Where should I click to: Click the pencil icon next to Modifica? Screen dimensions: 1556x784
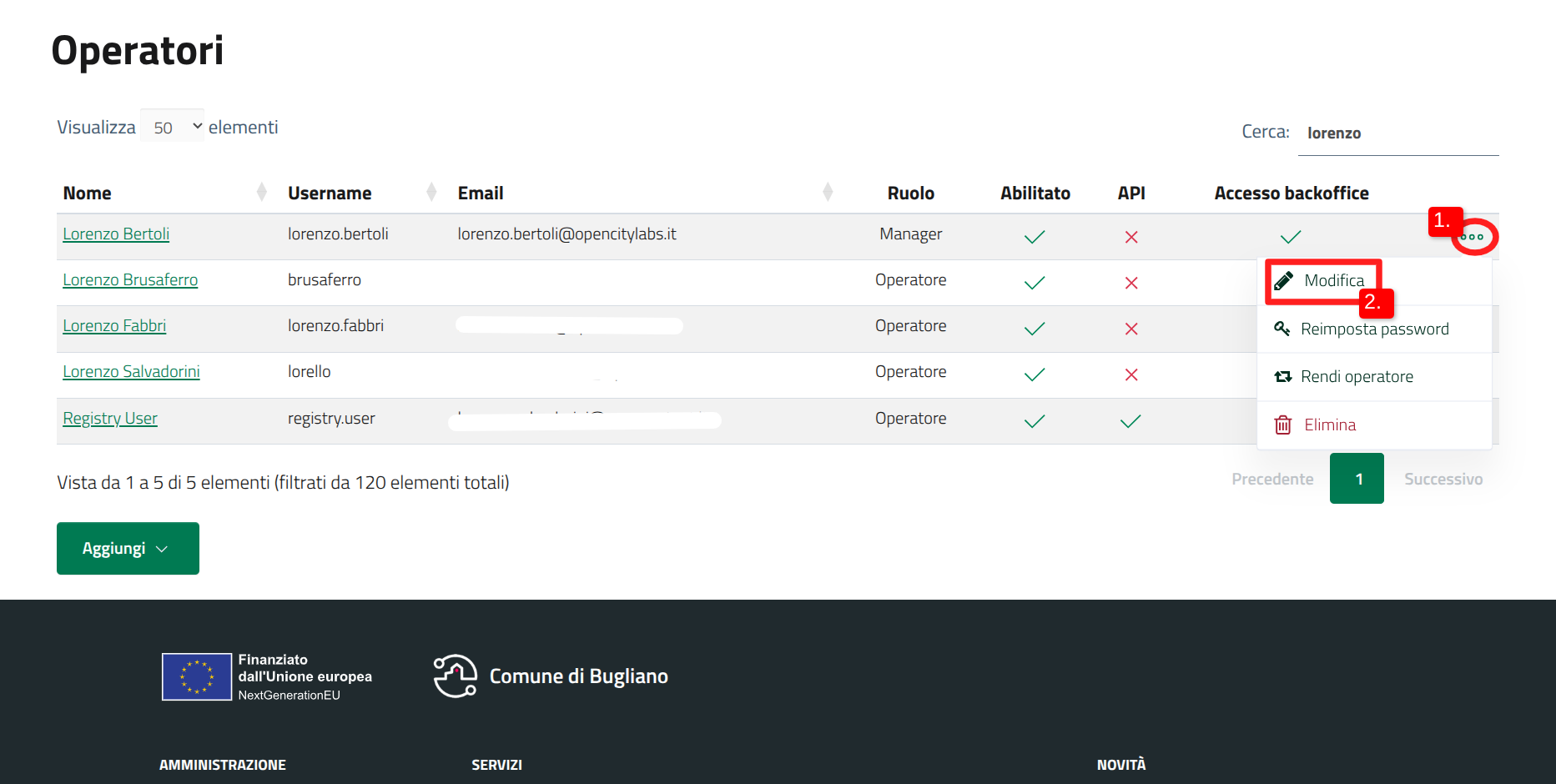(1284, 280)
